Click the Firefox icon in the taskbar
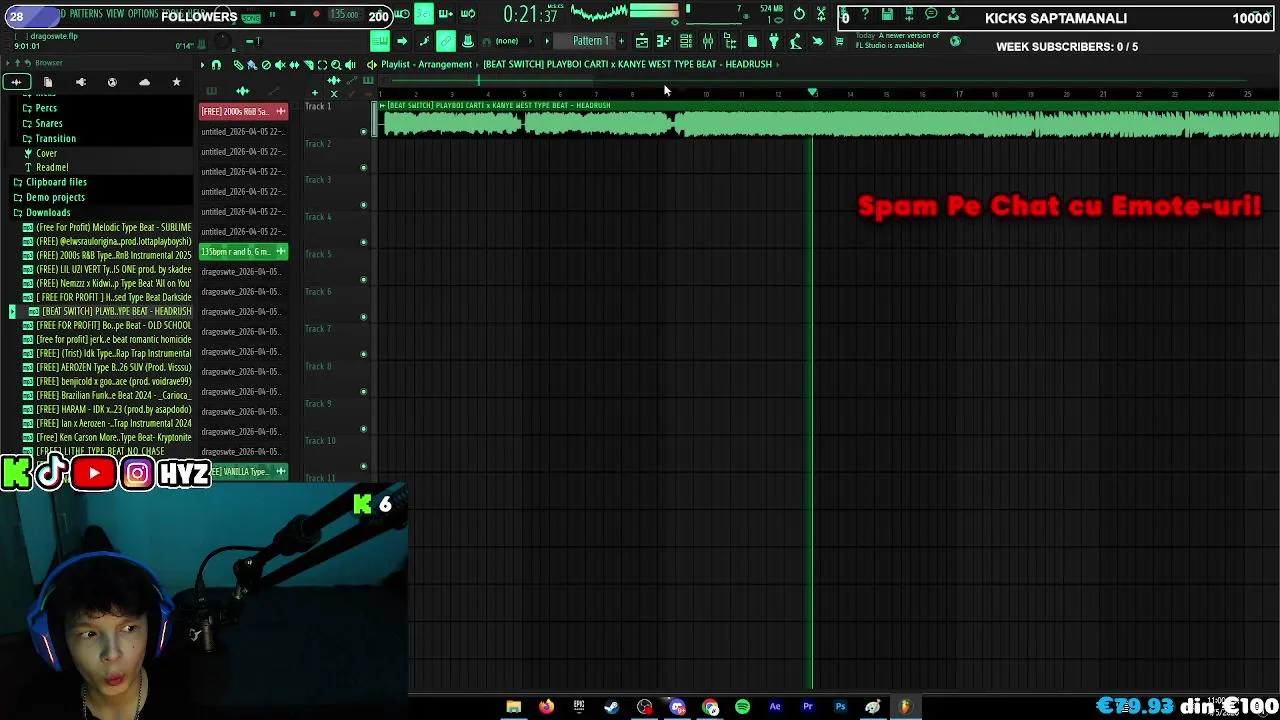This screenshot has height=720, width=1280. pos(546,707)
